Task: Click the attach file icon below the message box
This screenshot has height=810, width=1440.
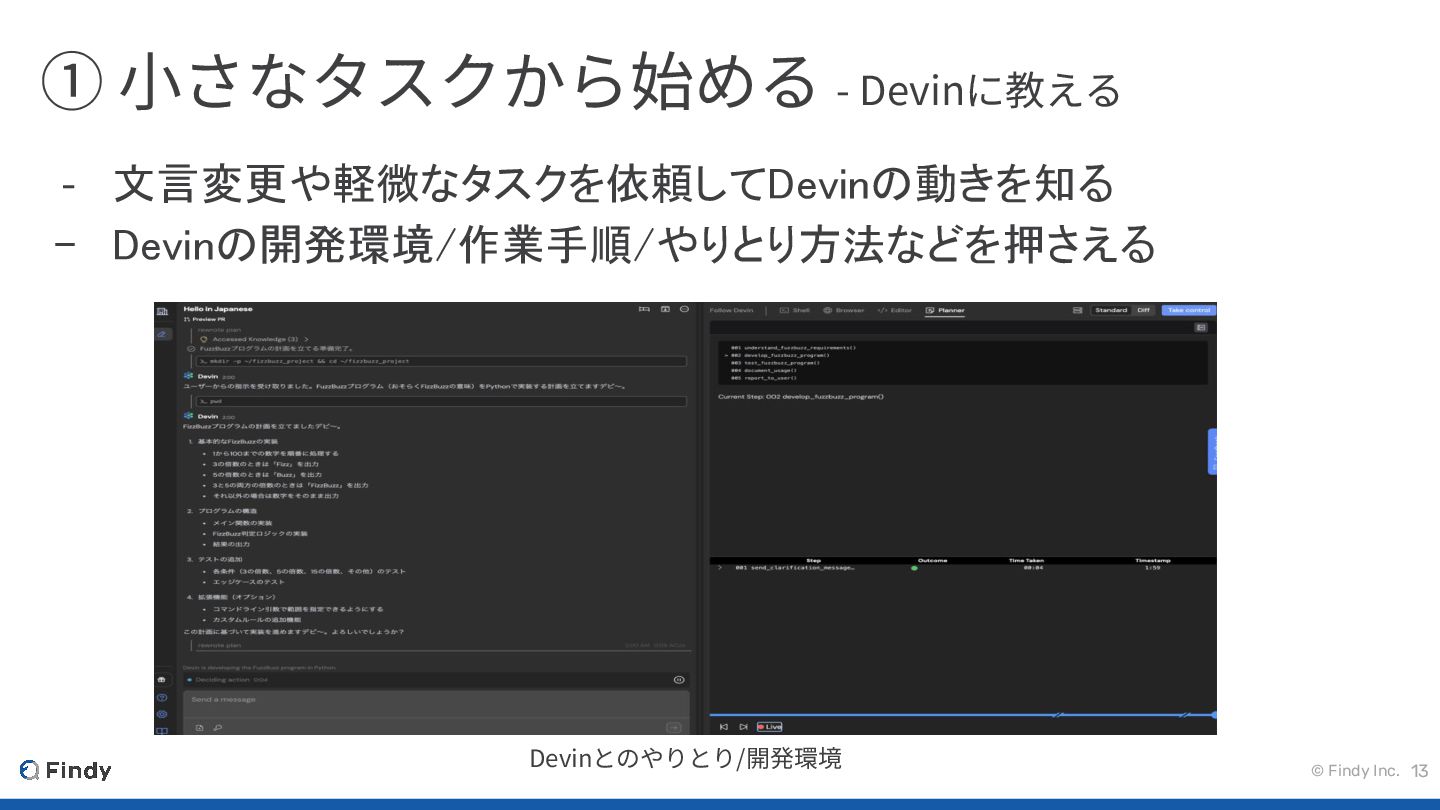Action: click(199, 728)
